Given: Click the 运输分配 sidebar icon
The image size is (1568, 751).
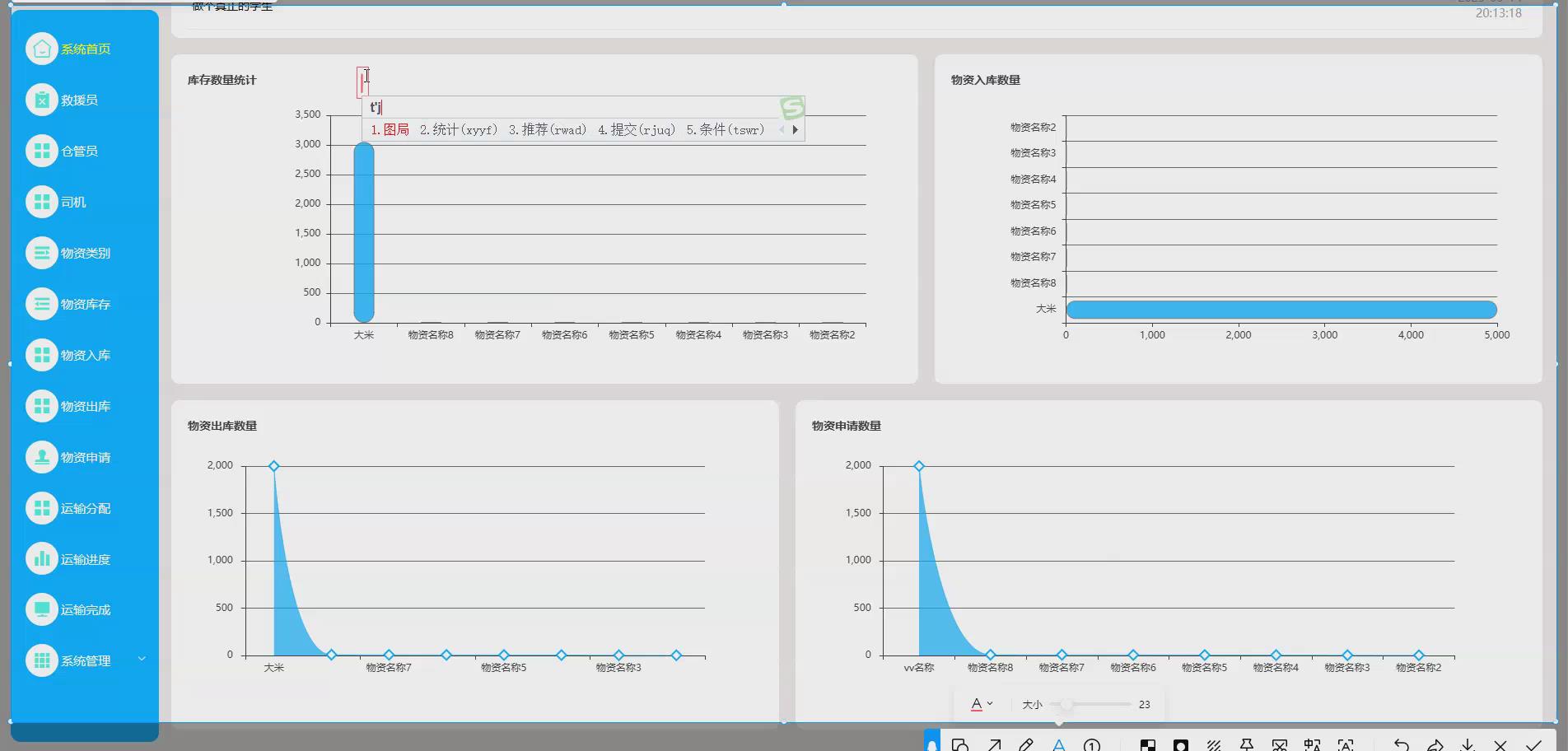Looking at the screenshot, I should [x=42, y=508].
